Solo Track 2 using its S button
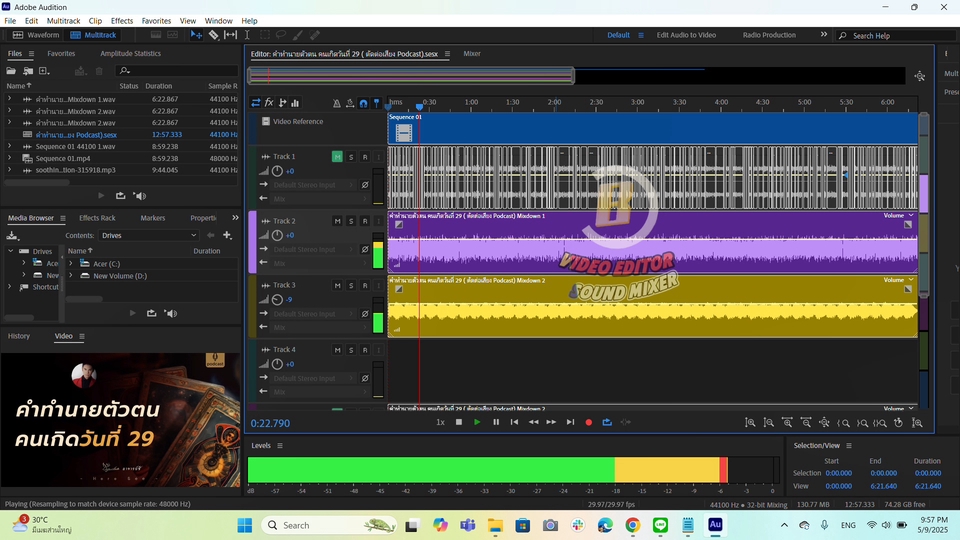The width and height of the screenshot is (960, 540). [x=351, y=221]
